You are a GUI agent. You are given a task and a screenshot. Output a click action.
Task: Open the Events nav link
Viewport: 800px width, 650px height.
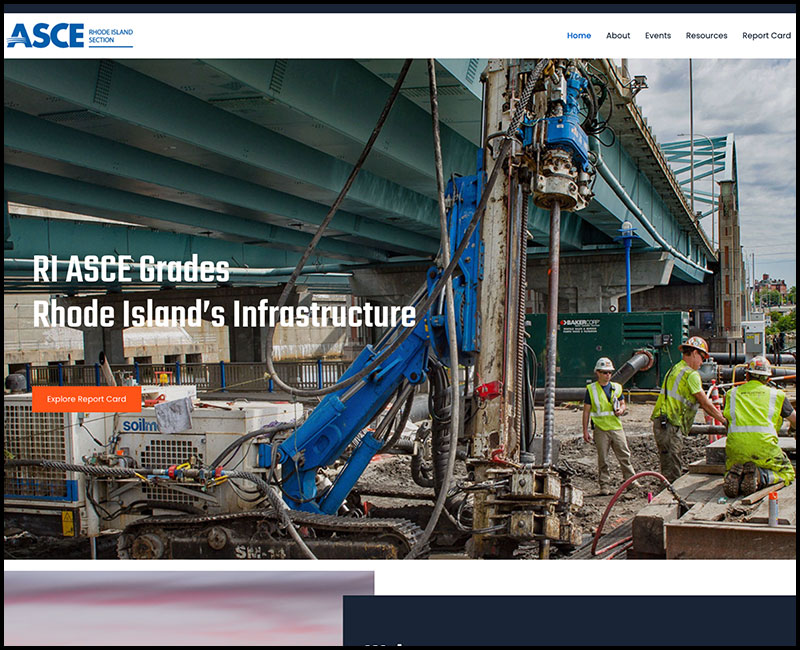coord(658,36)
